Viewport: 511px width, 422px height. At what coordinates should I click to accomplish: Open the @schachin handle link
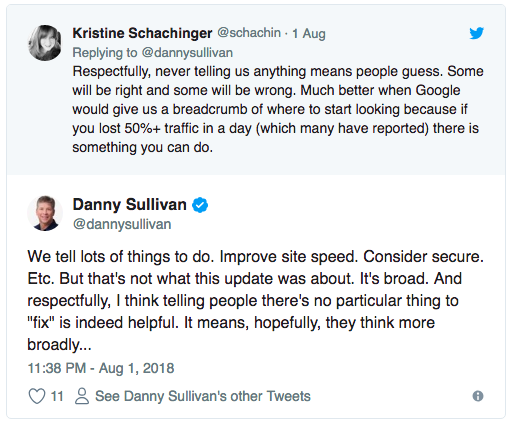click(x=249, y=33)
